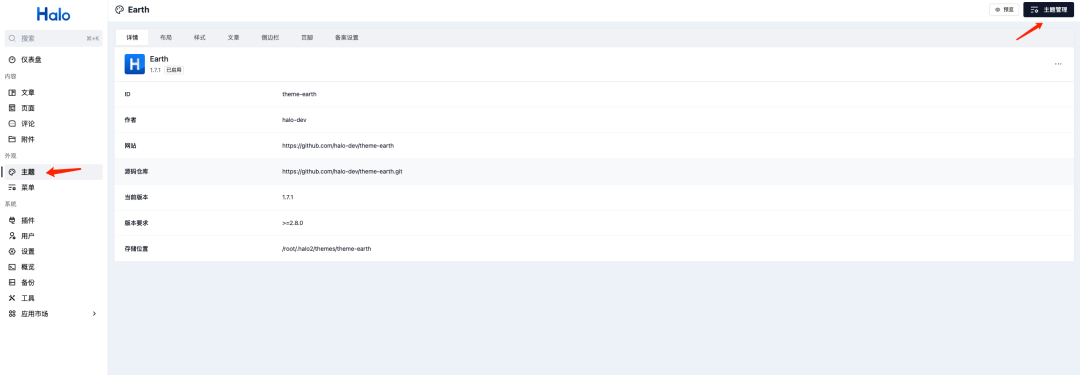The width and height of the screenshot is (1080, 375).
Task: Open the three-dot more menu for Earth
Action: click(x=1058, y=64)
